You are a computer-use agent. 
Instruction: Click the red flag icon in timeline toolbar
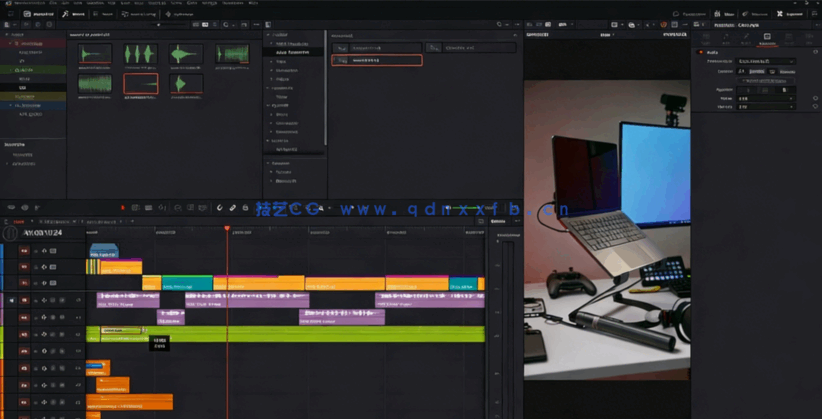pyautogui.click(x=123, y=208)
